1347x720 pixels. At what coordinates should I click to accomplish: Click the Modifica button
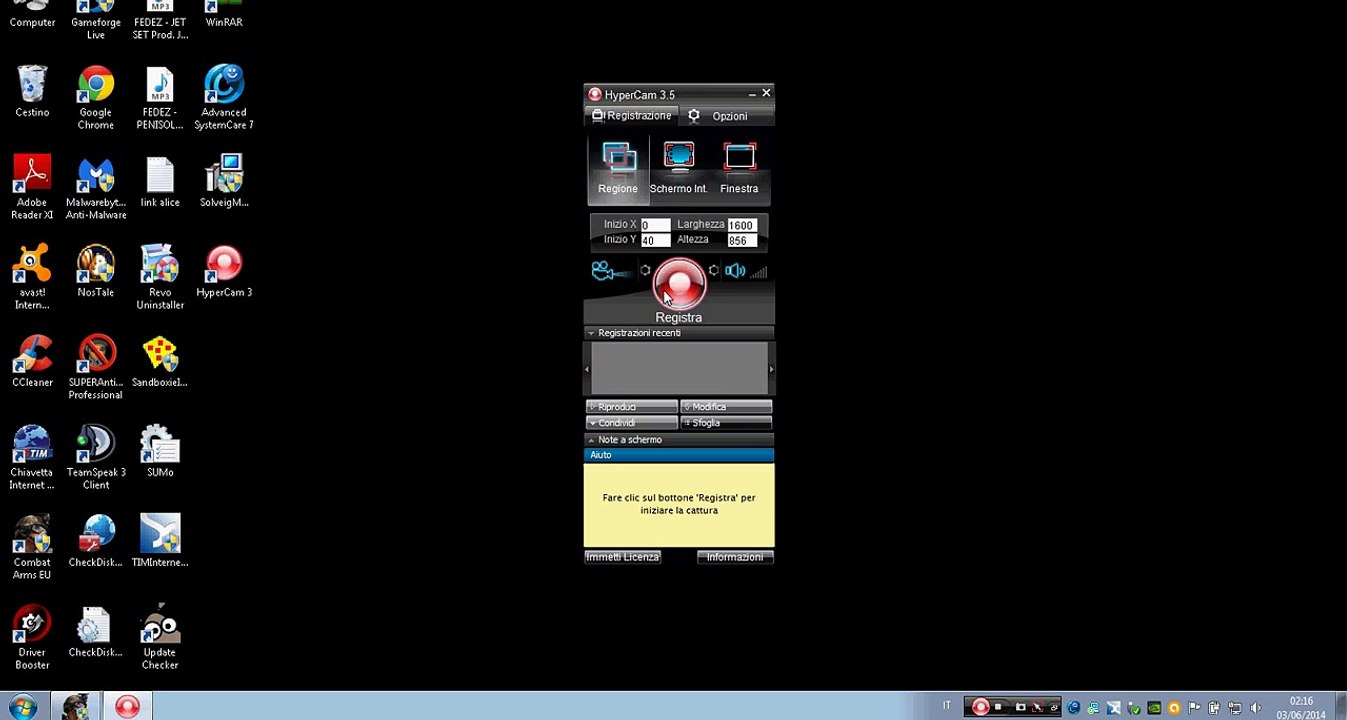tap(726, 407)
